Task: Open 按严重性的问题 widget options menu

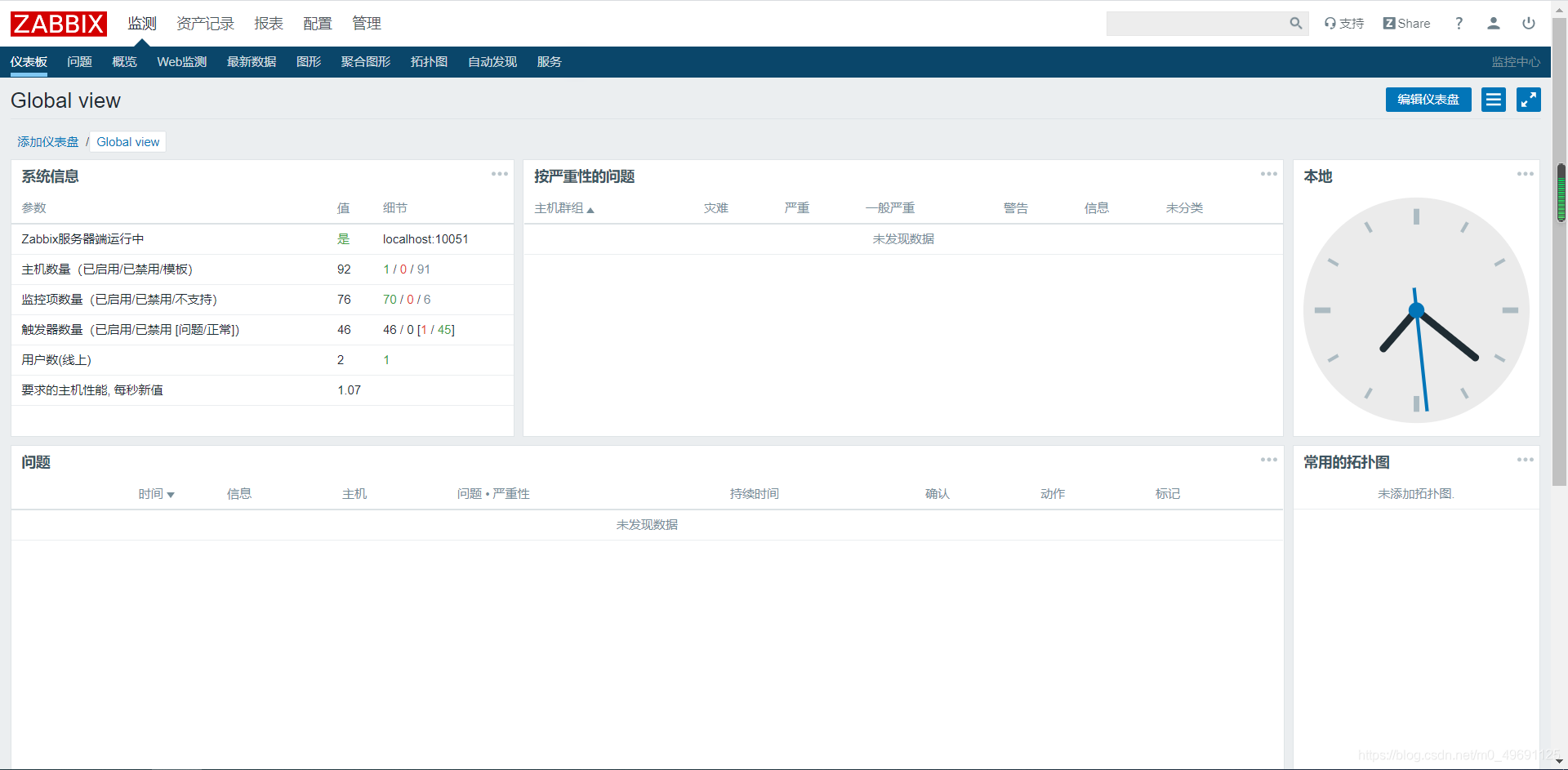Action: pyautogui.click(x=1269, y=174)
